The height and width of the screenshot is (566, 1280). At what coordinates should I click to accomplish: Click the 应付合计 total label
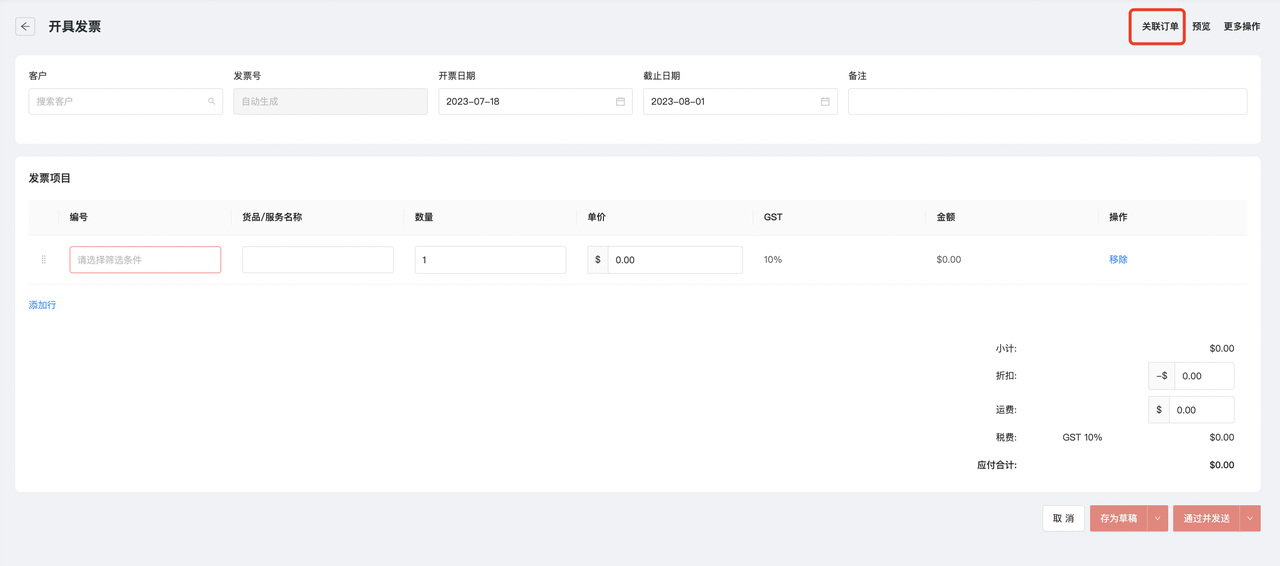tap(997, 465)
